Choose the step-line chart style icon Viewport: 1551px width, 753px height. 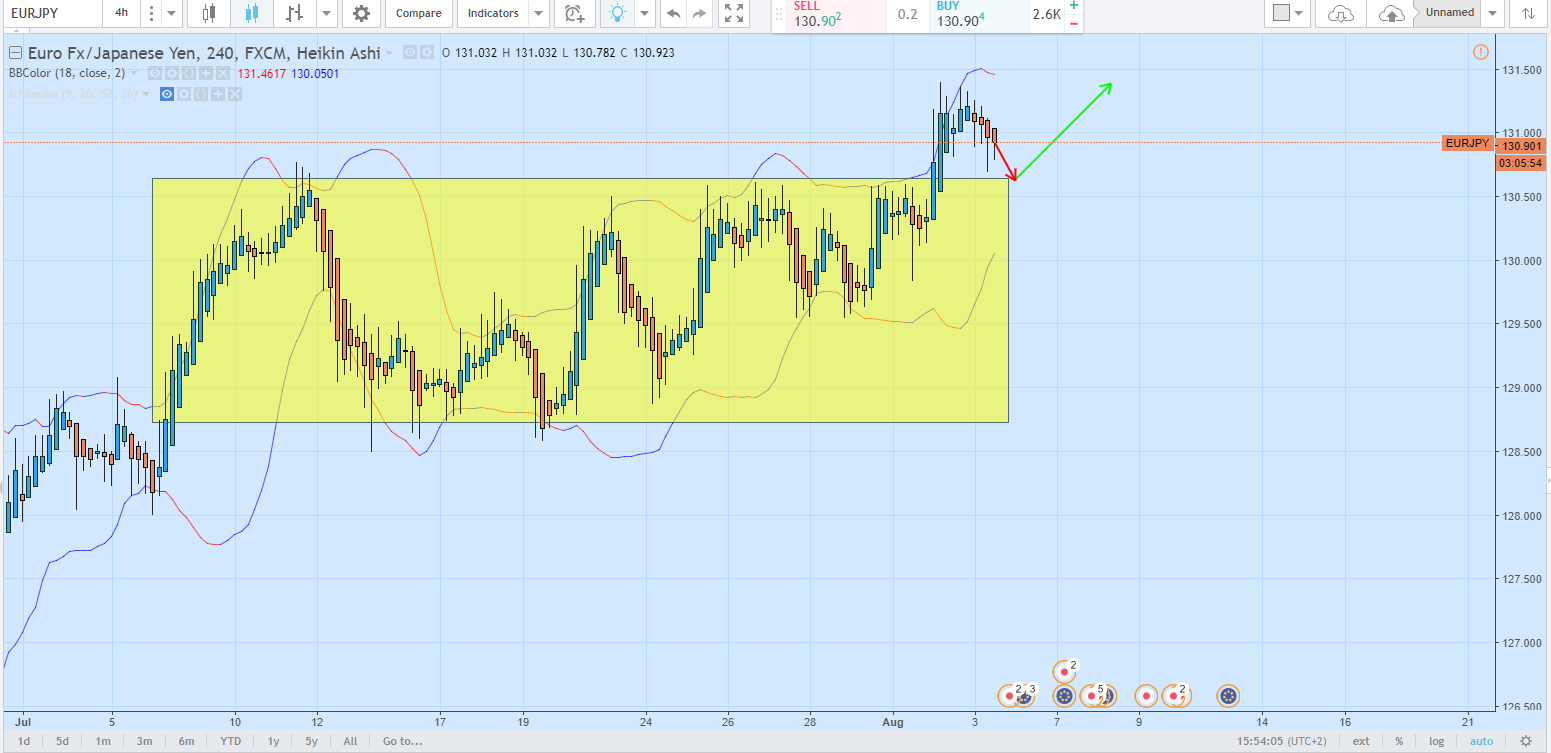point(294,13)
